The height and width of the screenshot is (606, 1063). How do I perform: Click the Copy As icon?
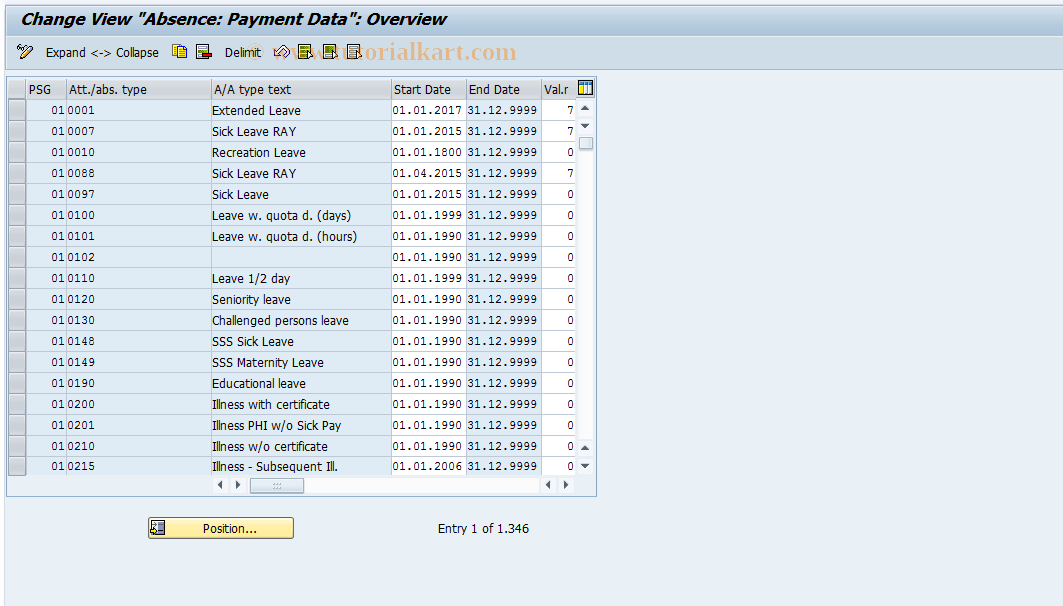click(x=180, y=52)
